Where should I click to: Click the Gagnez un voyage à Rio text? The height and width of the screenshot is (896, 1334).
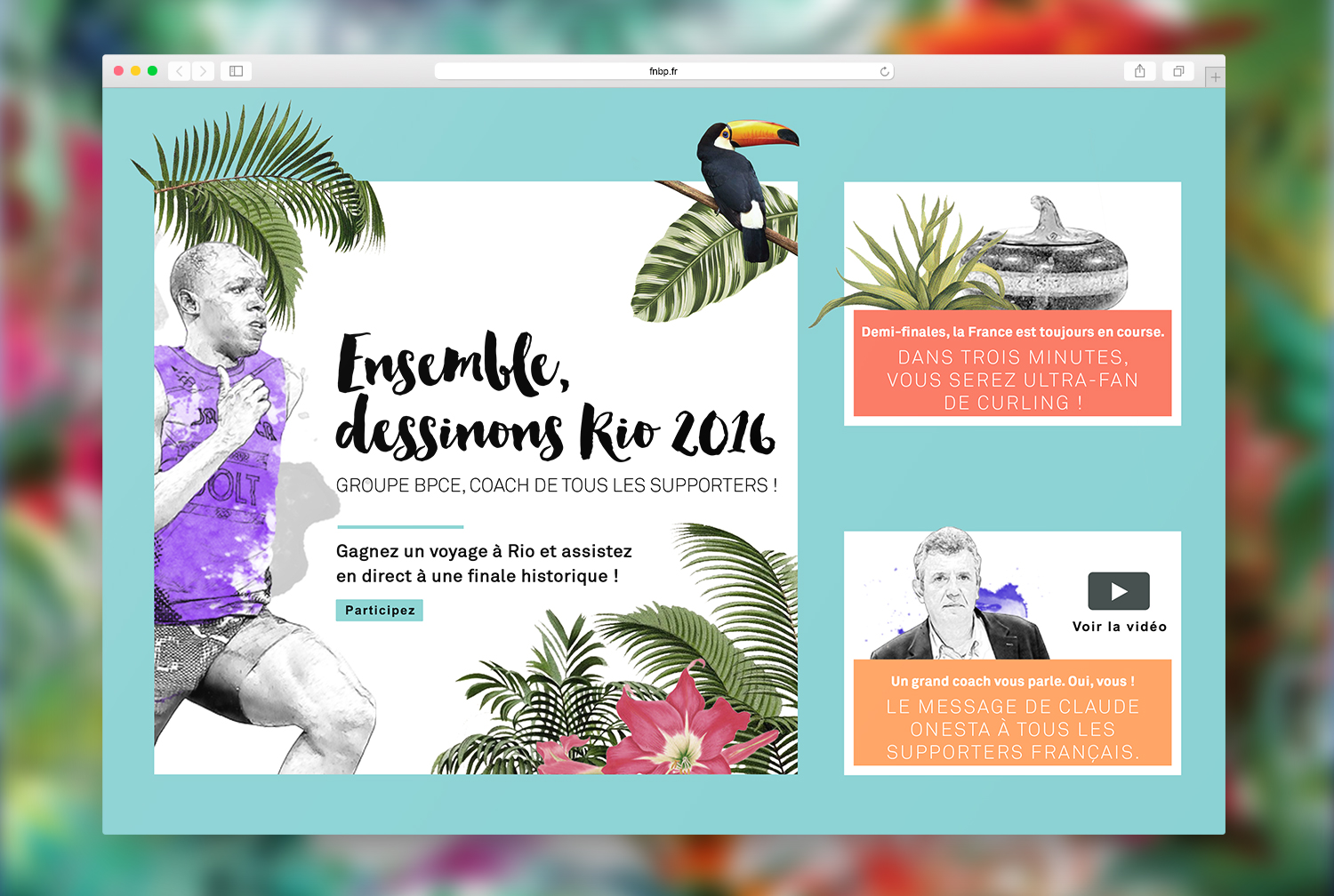pyautogui.click(x=484, y=564)
